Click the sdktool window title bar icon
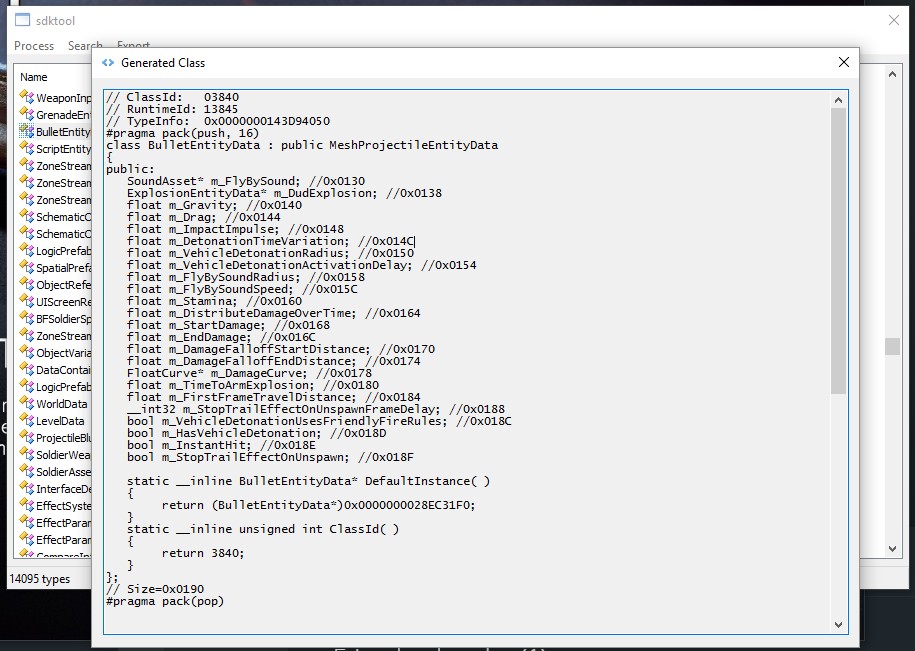This screenshot has height=651, width=915. coord(21,20)
